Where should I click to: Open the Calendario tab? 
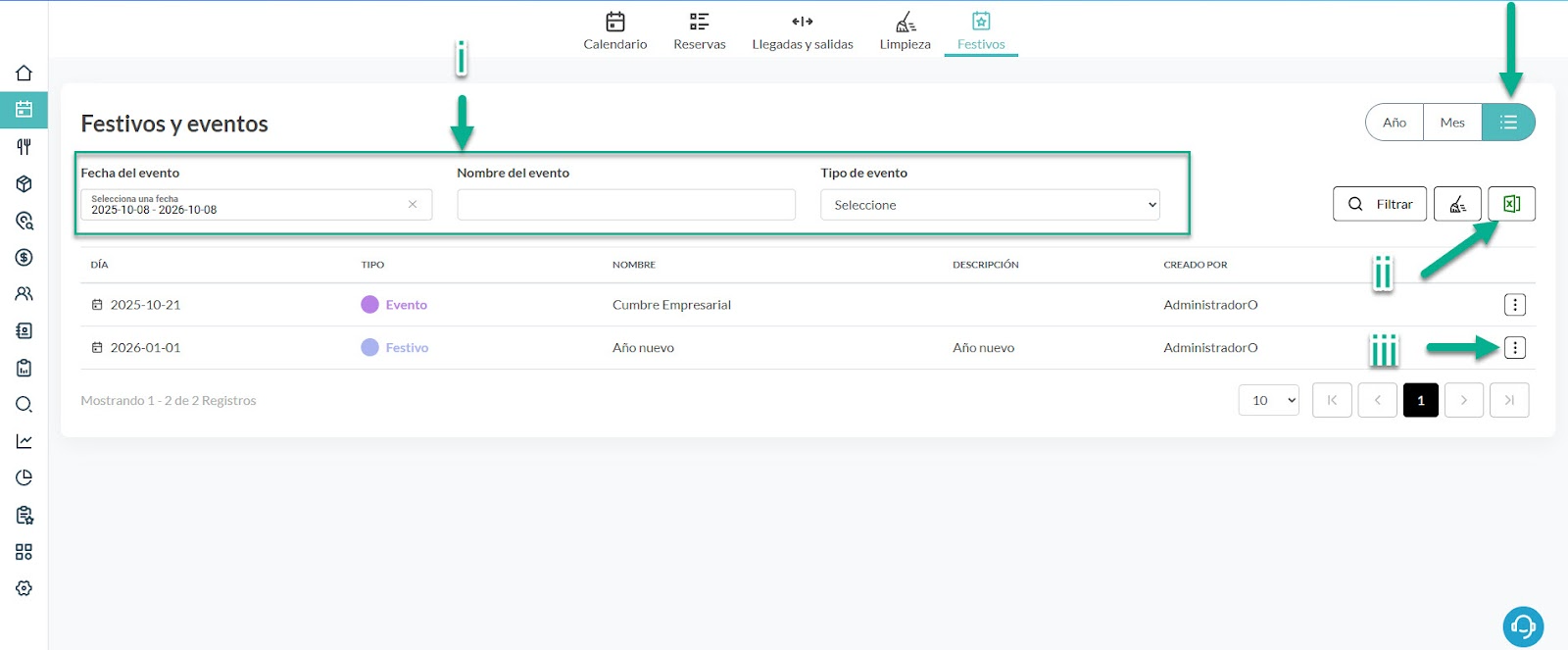tap(615, 31)
